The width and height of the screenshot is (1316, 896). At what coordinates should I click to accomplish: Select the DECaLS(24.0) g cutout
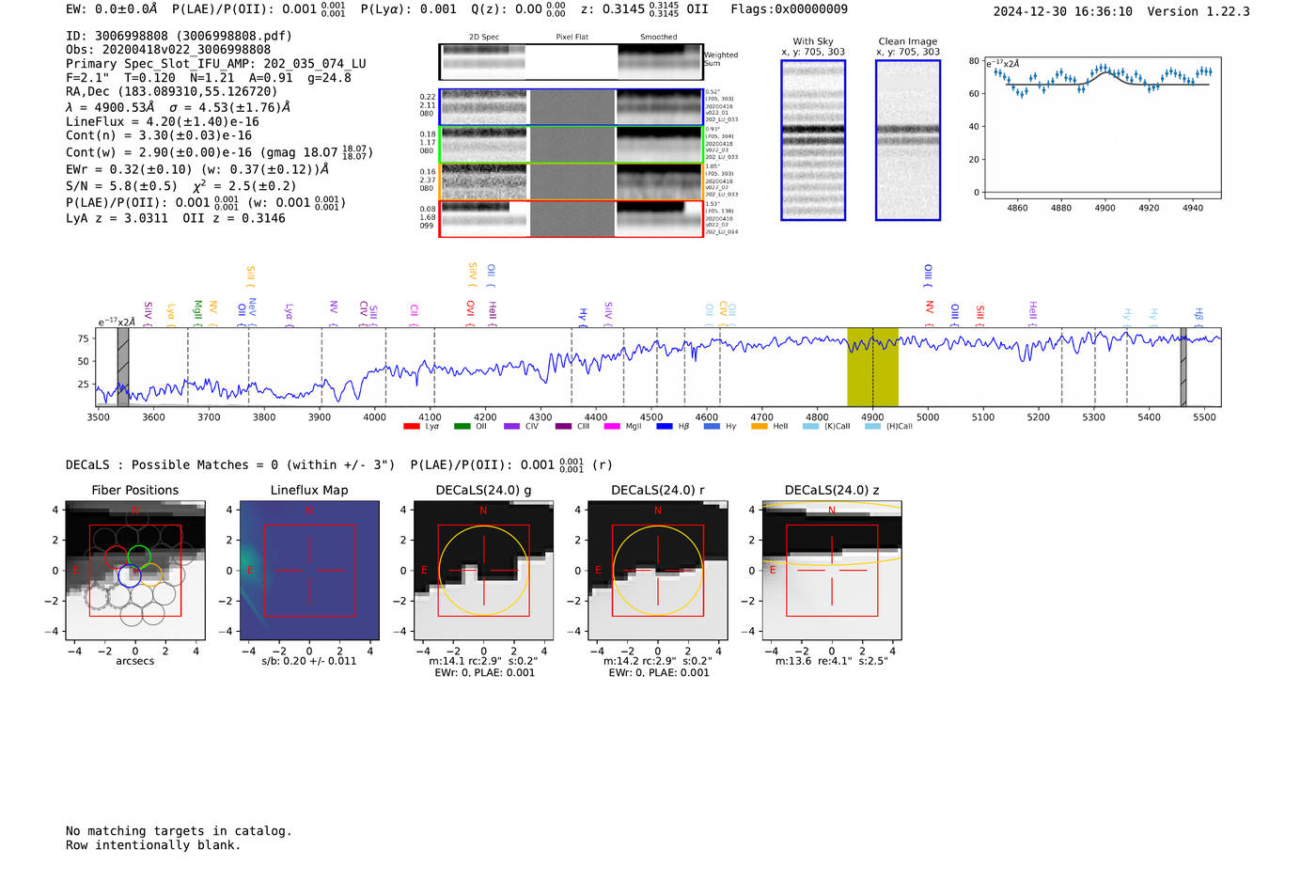pyautogui.click(x=484, y=571)
